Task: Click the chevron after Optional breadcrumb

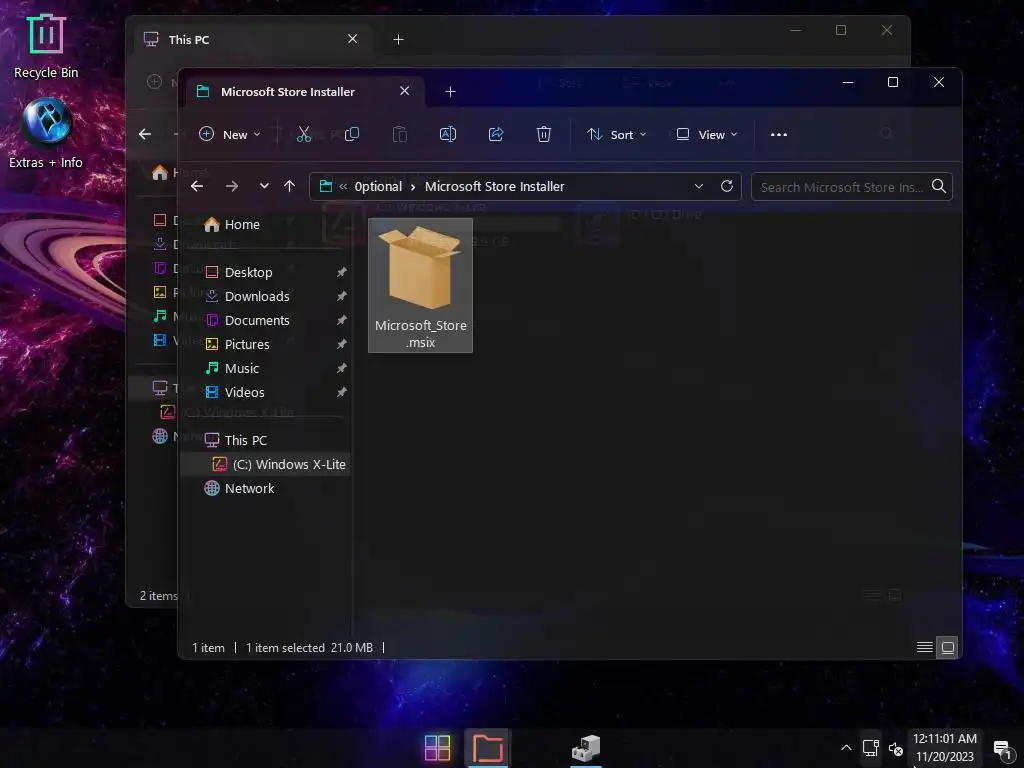Action: click(413, 187)
